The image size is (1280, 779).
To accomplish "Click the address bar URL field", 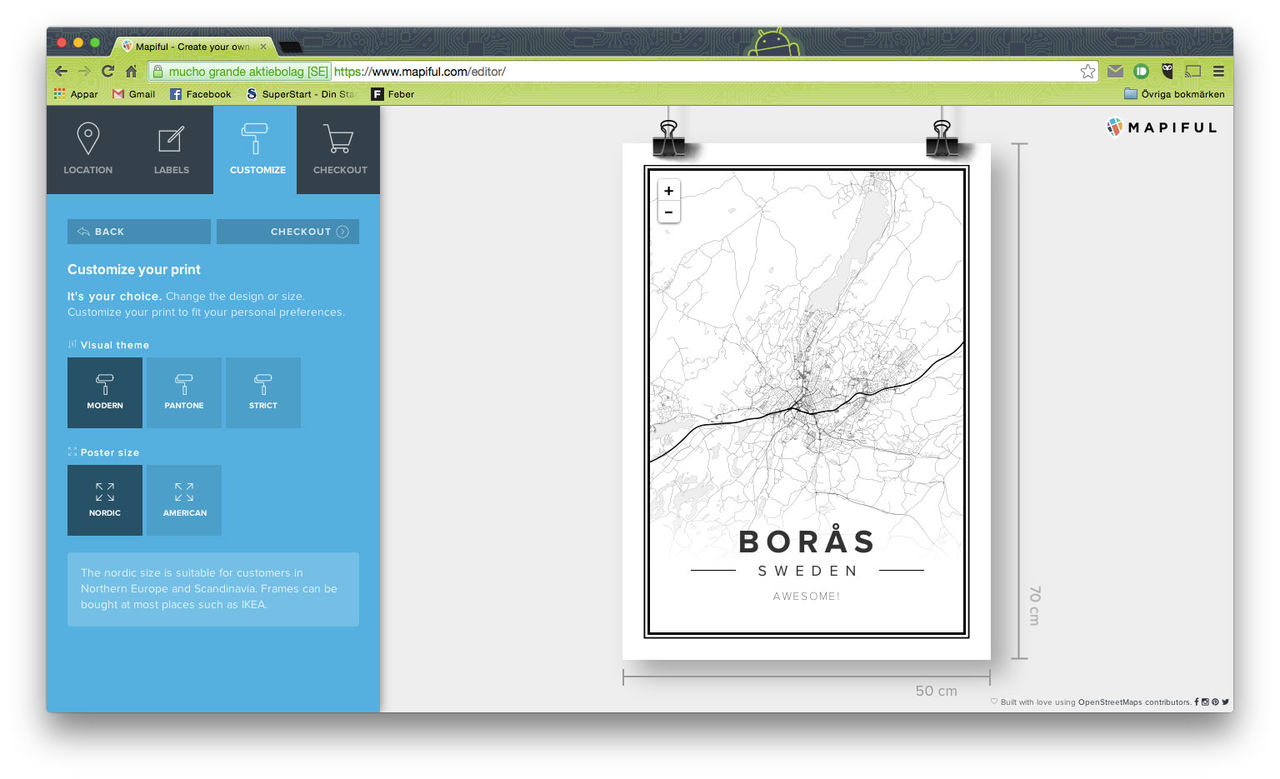I will [x=700, y=72].
